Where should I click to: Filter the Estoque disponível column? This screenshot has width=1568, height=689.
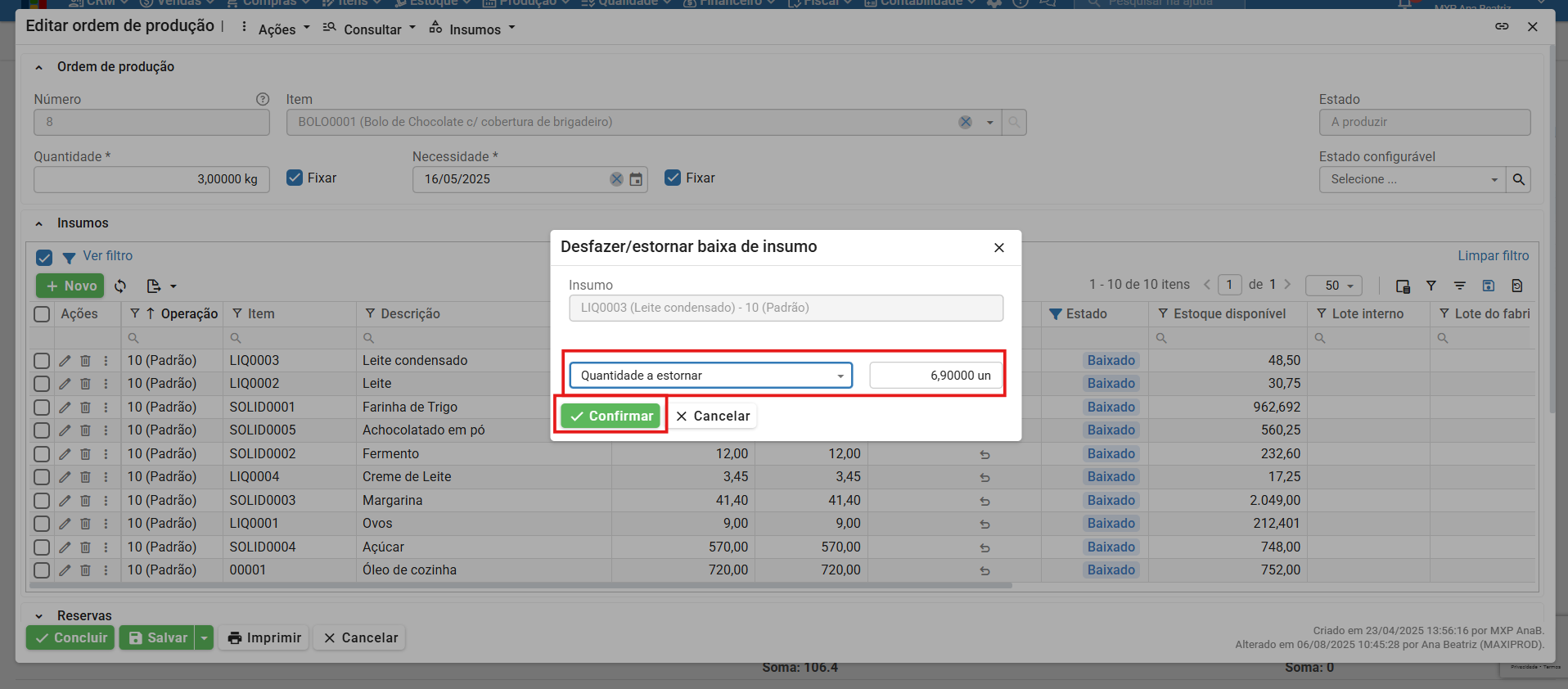tap(1163, 314)
